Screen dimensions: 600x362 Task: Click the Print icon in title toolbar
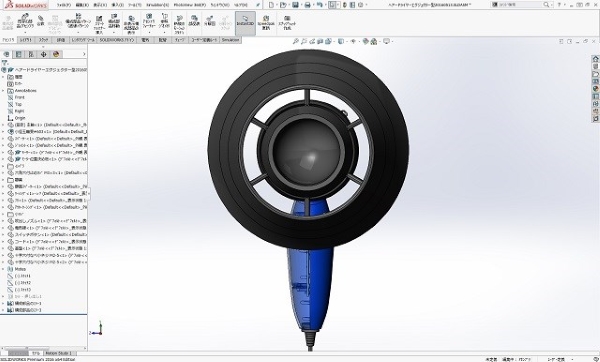(307, 5)
